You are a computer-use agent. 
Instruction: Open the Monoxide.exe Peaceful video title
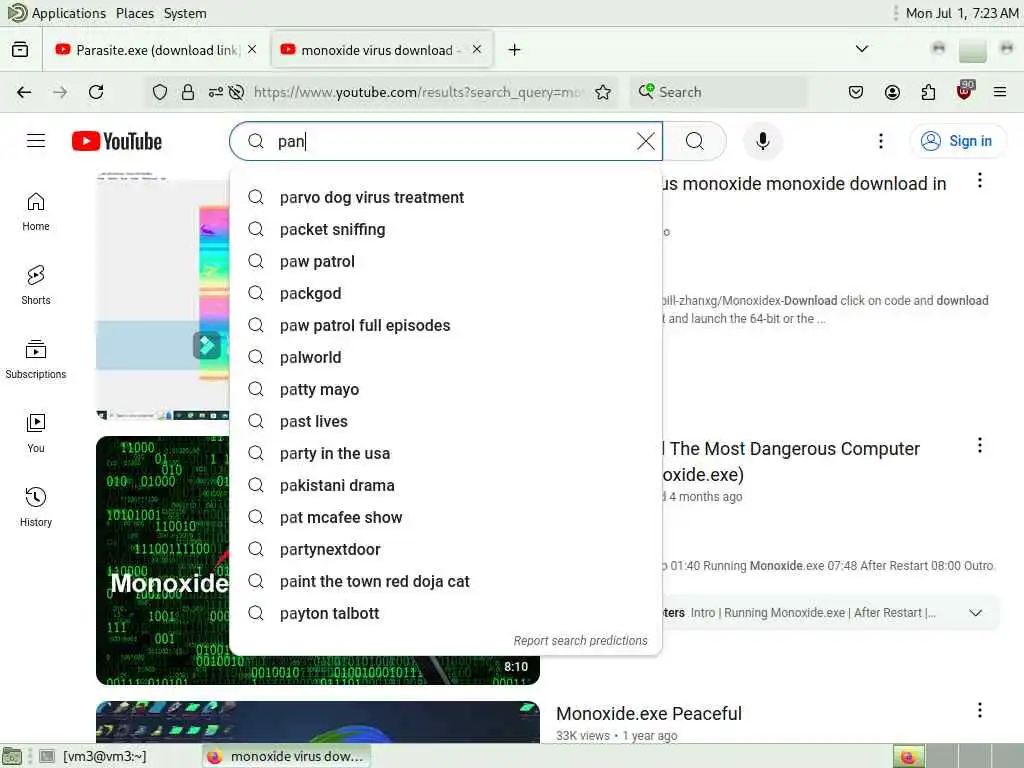648,713
